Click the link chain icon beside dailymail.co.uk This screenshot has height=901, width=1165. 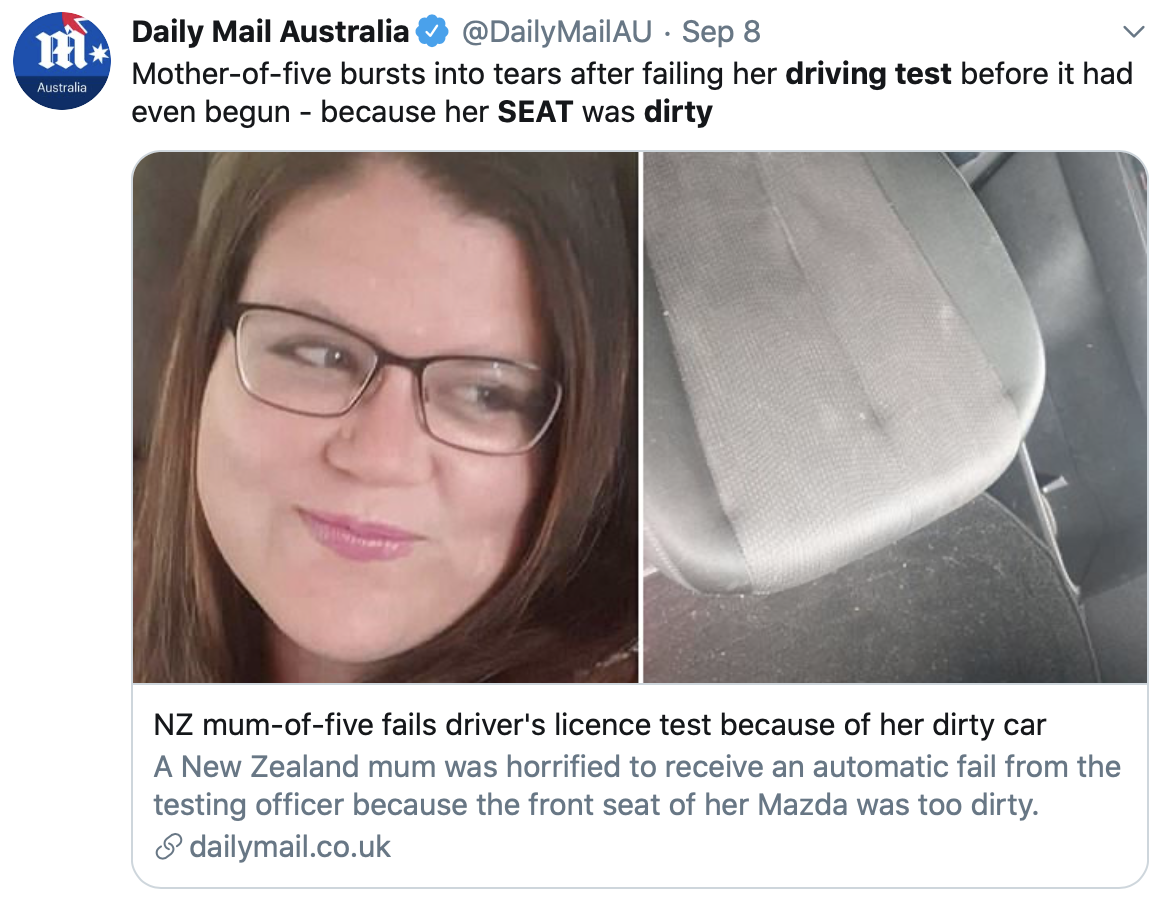coord(168,846)
